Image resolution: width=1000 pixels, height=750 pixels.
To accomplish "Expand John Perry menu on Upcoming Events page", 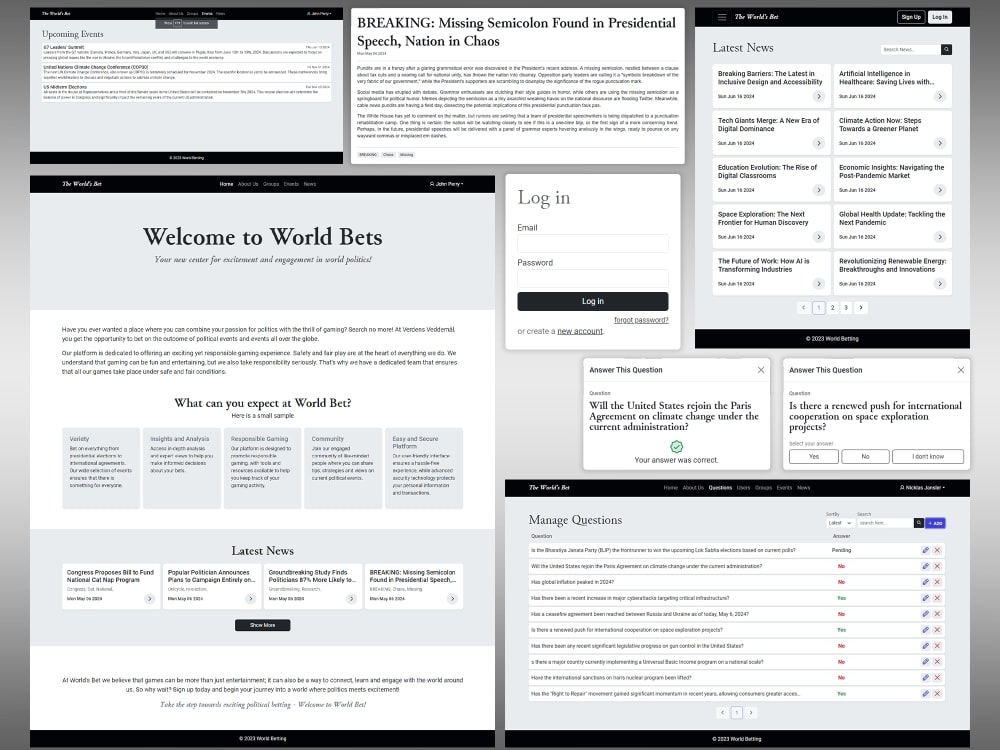I will (x=319, y=13).
